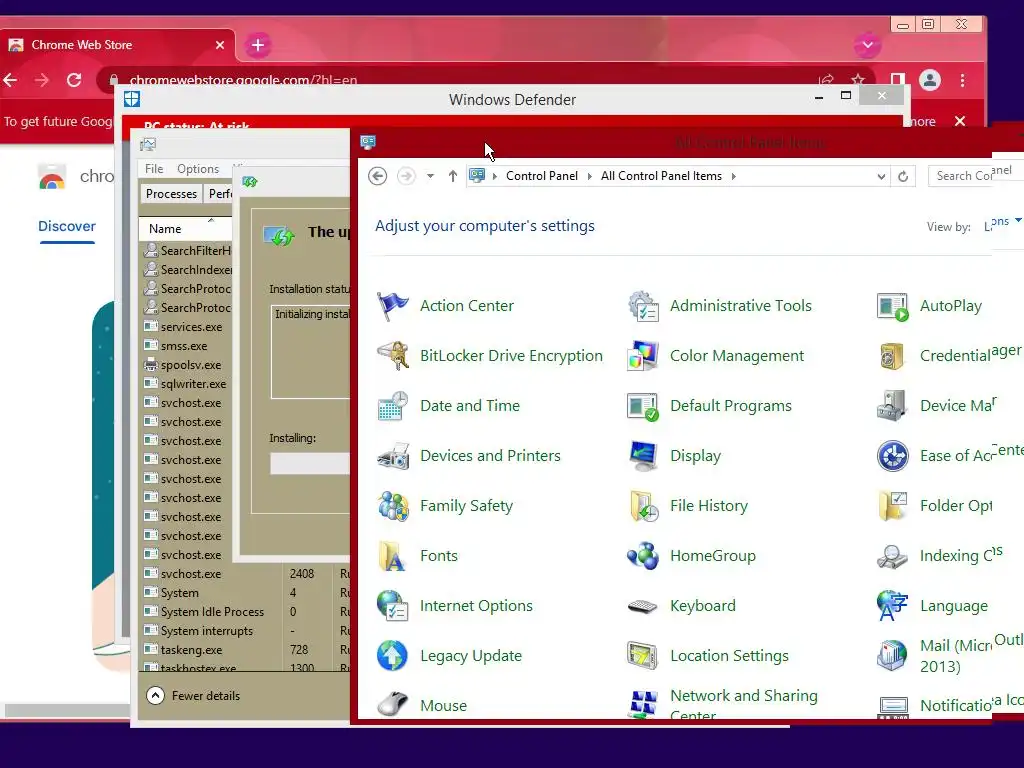Open Discover tab in Chrome Web Store
The image size is (1024, 768).
(67, 227)
